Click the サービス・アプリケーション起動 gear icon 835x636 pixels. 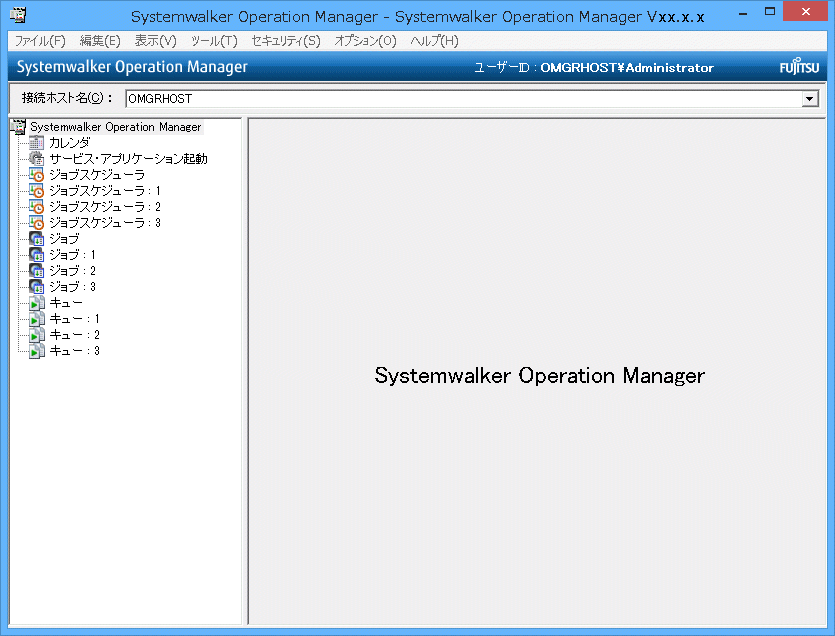point(36,159)
